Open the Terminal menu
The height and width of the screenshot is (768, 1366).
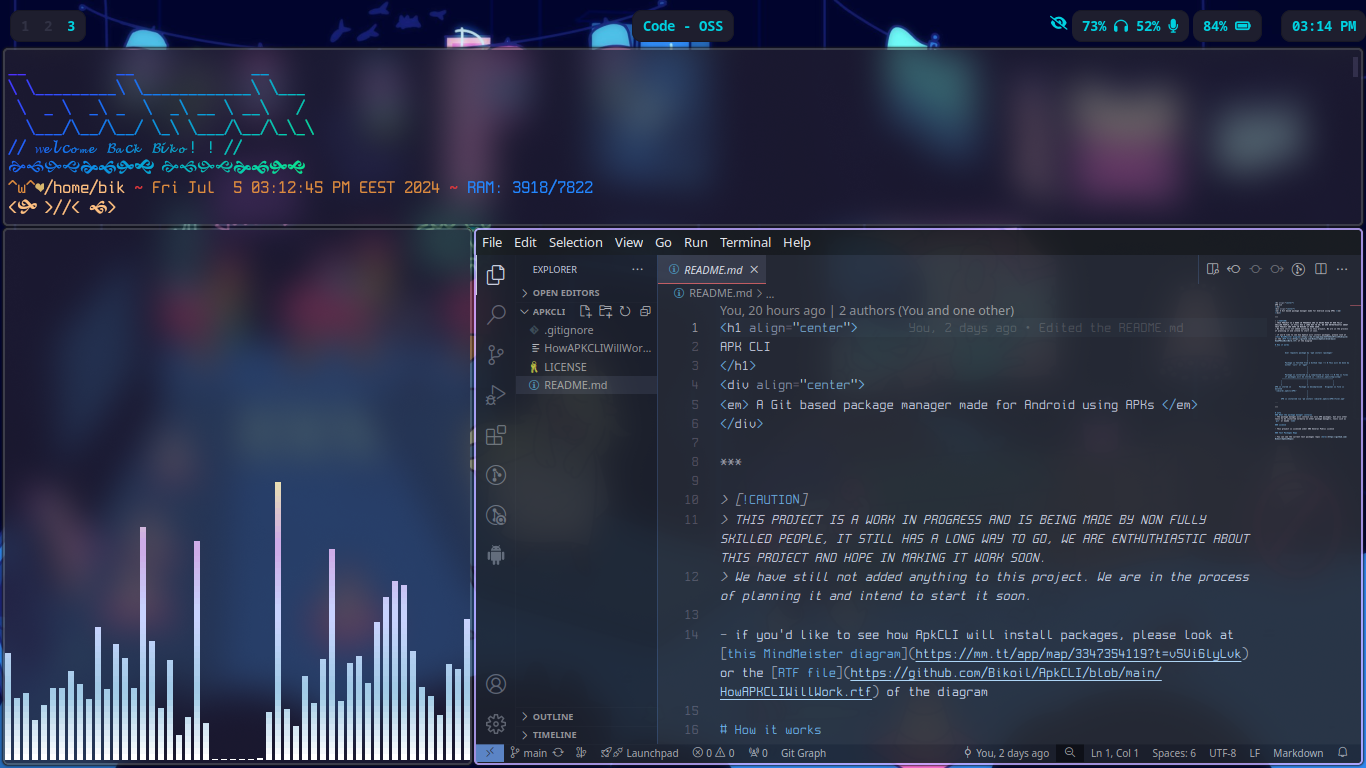click(x=745, y=242)
